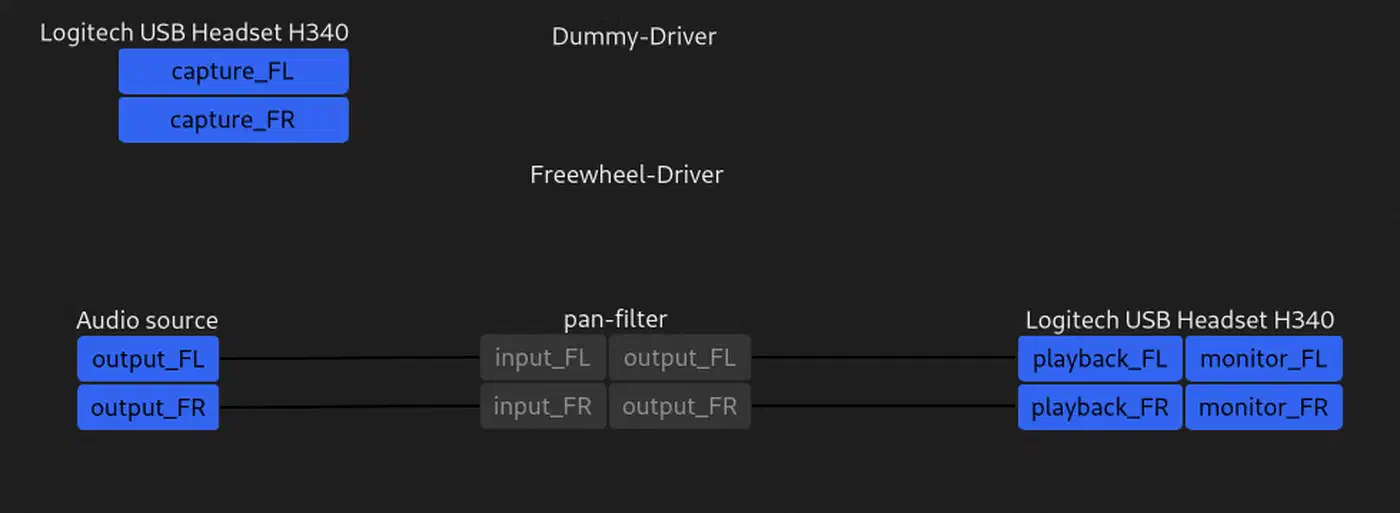
Task: Select Audio source's output_FR port
Action: coord(148,407)
